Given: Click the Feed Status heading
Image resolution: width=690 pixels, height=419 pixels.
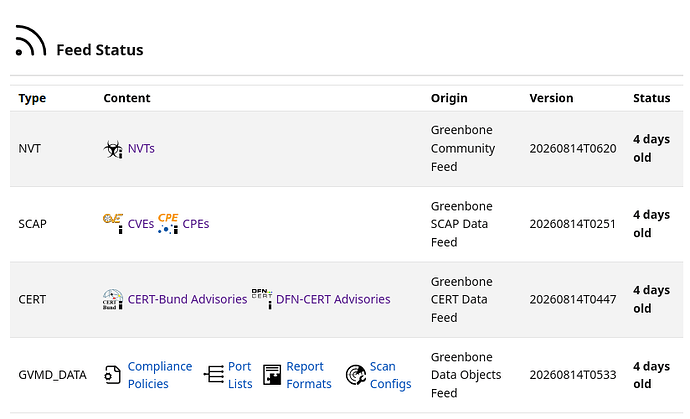Looking at the screenshot, I should pyautogui.click(x=100, y=50).
